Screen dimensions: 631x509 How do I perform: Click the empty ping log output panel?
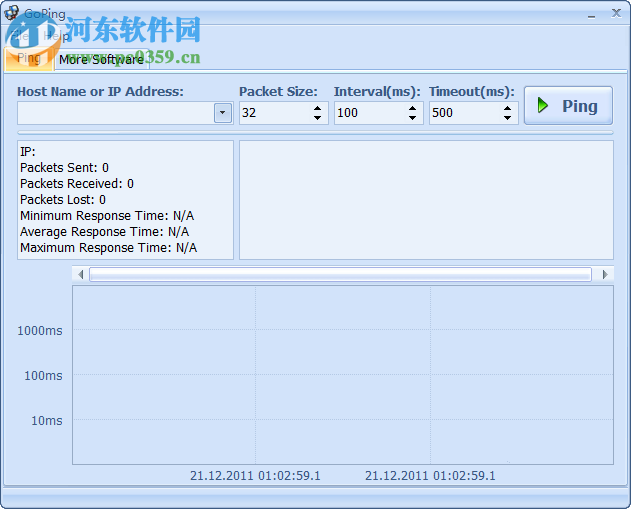coord(427,200)
